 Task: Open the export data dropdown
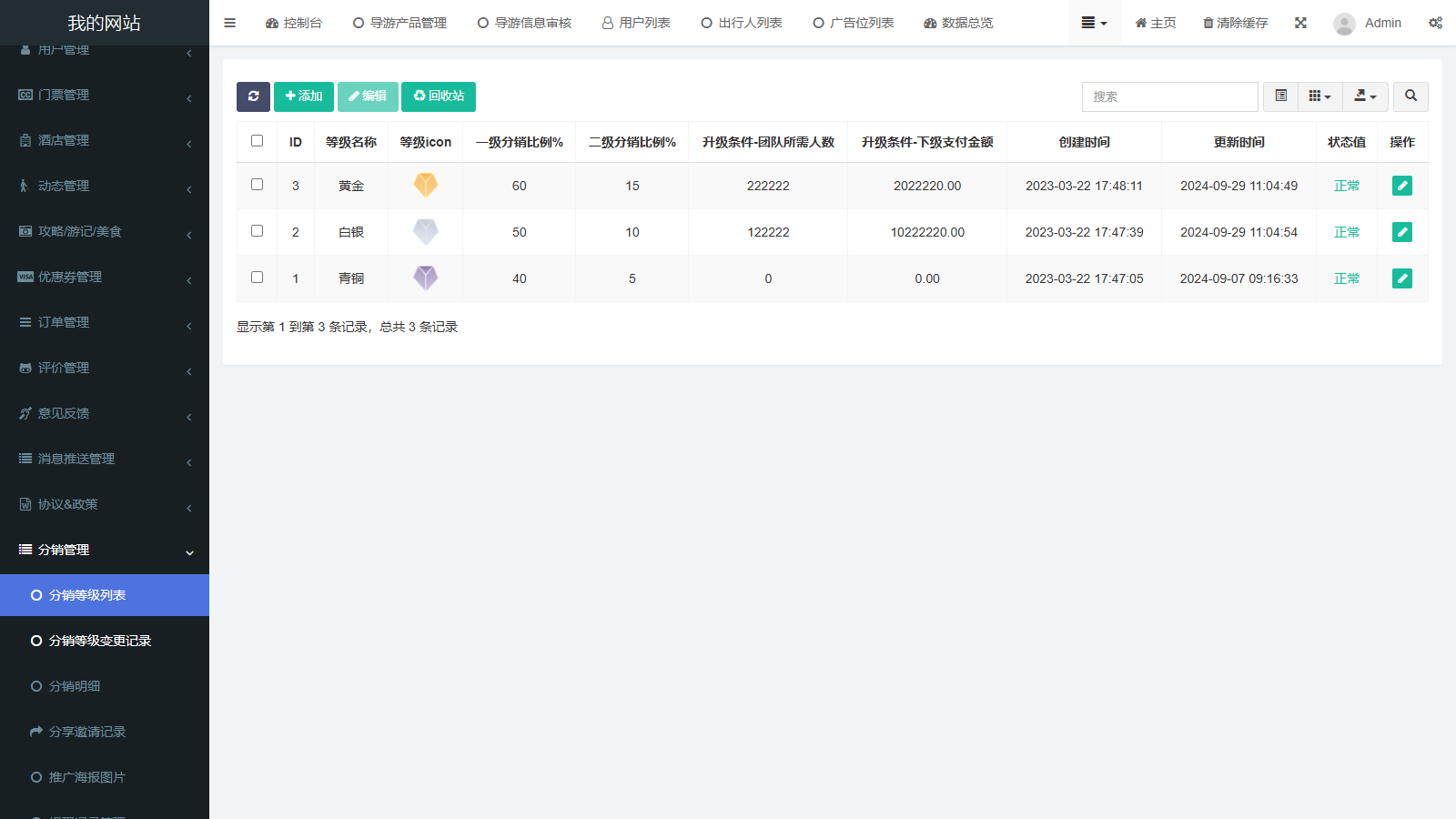(x=1365, y=96)
